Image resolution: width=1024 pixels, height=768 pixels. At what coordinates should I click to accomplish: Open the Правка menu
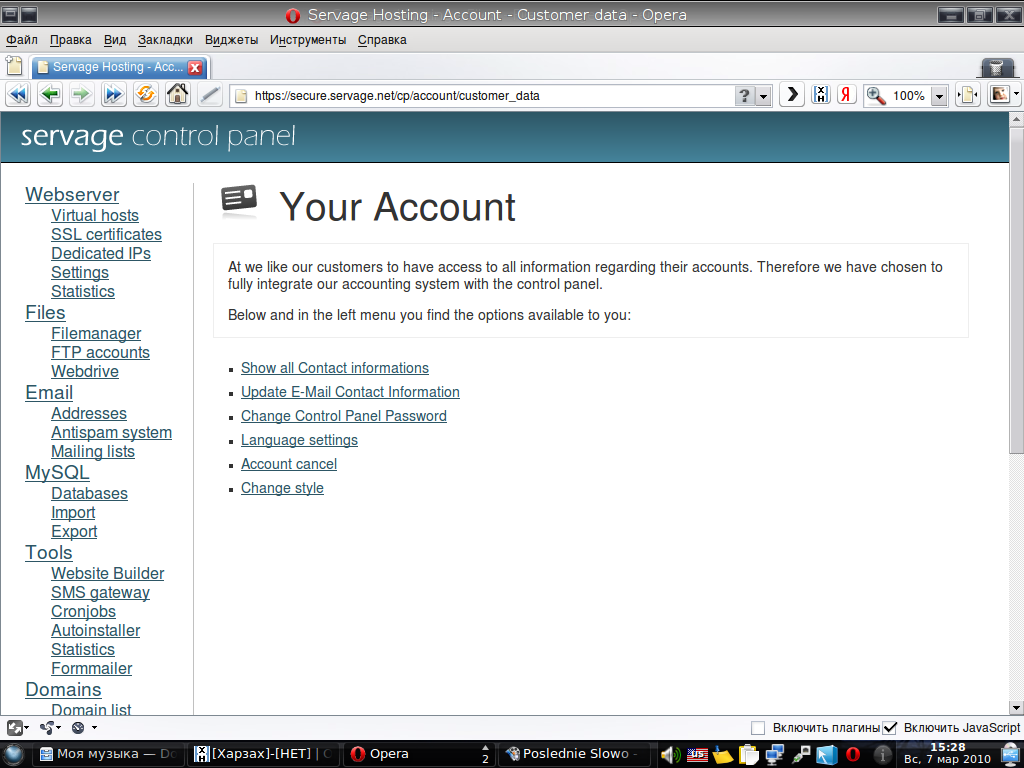click(71, 40)
